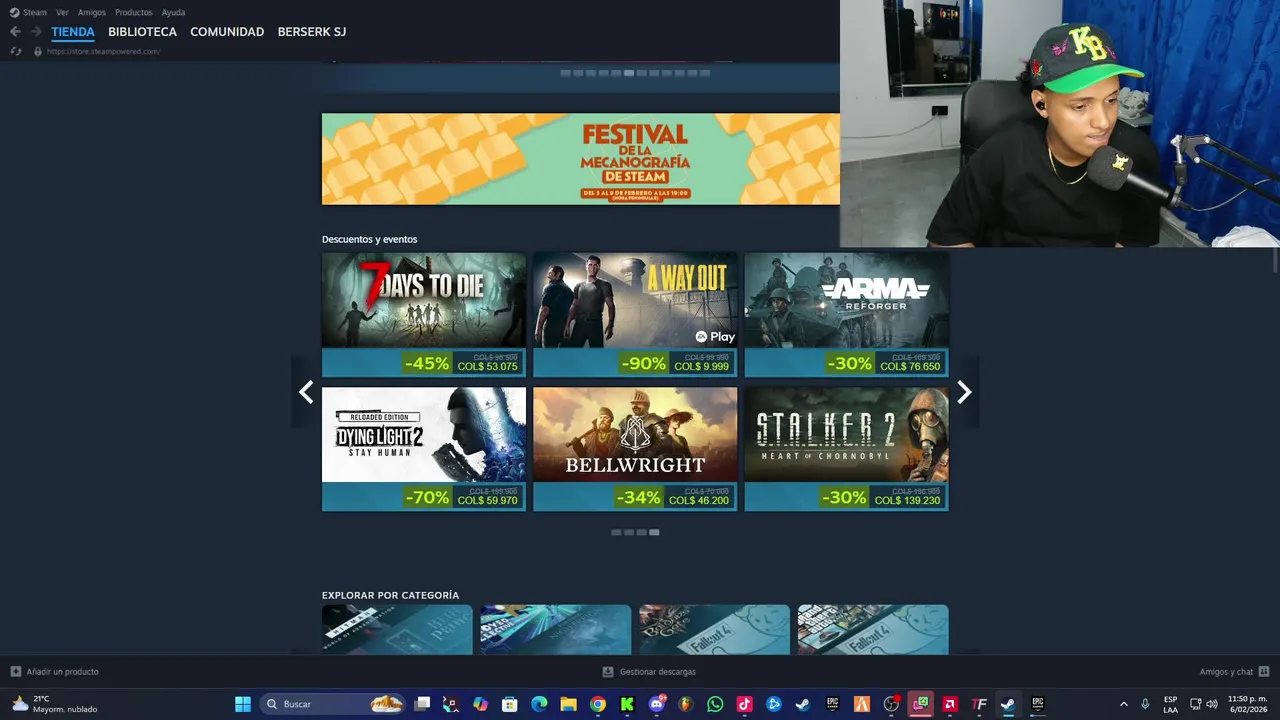The image size is (1280, 720).
Task: Open the Amigos menu
Action: 92,12
